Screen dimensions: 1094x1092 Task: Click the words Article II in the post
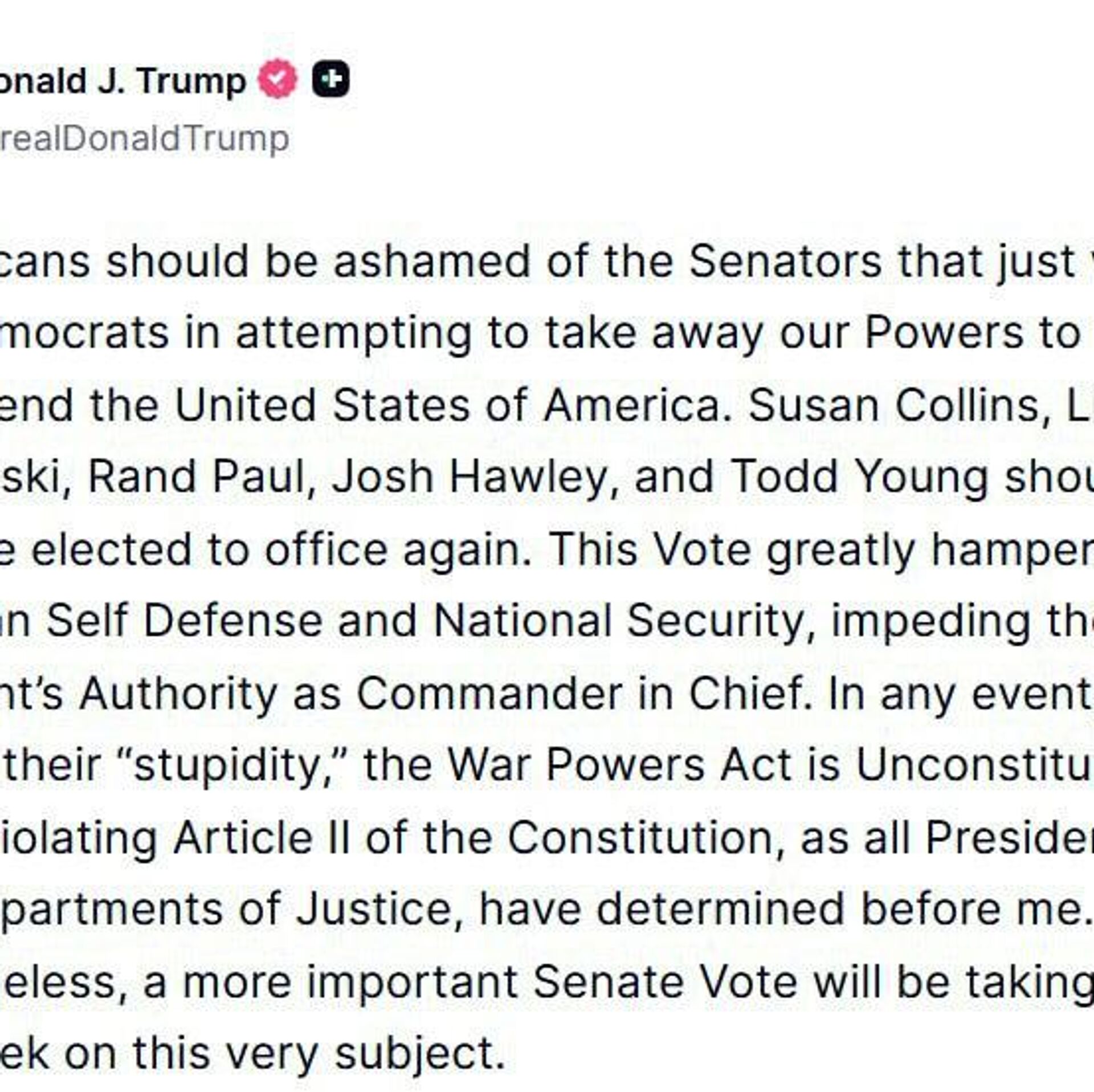coord(261,837)
